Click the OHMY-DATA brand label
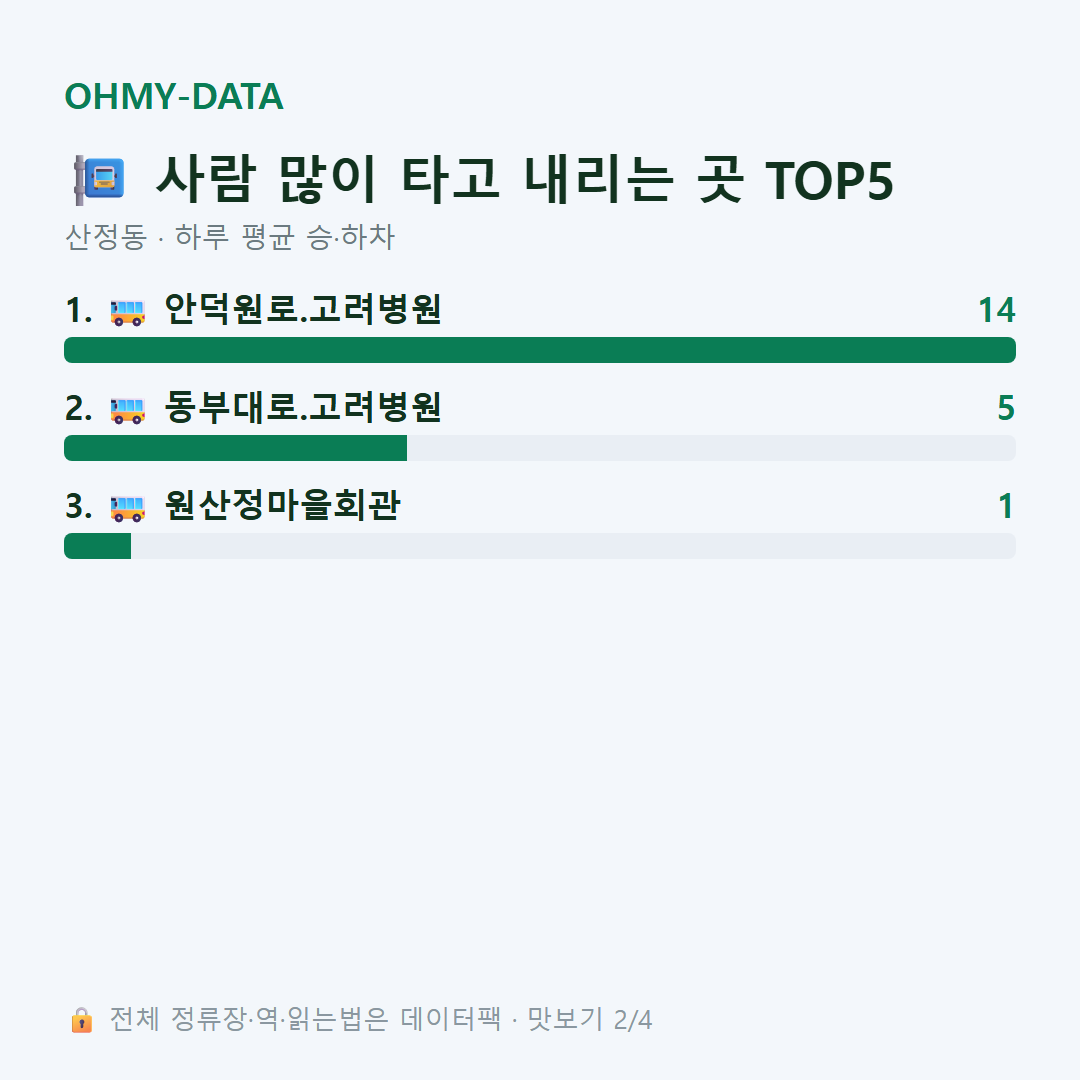This screenshot has width=1080, height=1080. click(174, 96)
